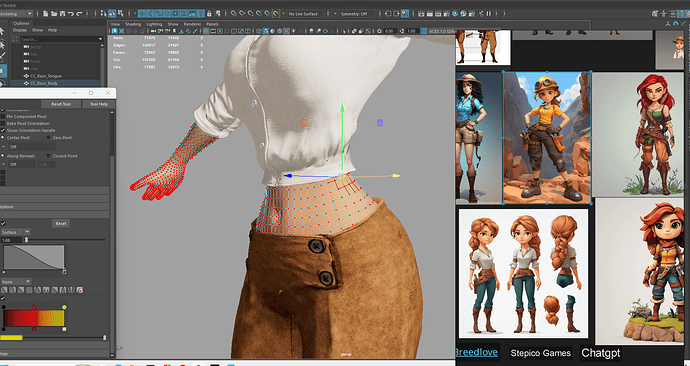Select the 'Select by component type' mode icon

[121, 14]
